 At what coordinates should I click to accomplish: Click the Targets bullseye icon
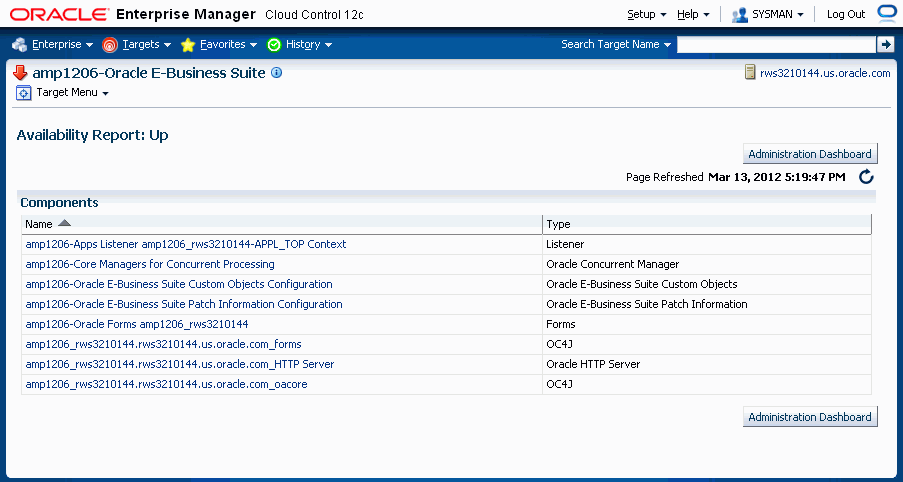tap(109, 44)
